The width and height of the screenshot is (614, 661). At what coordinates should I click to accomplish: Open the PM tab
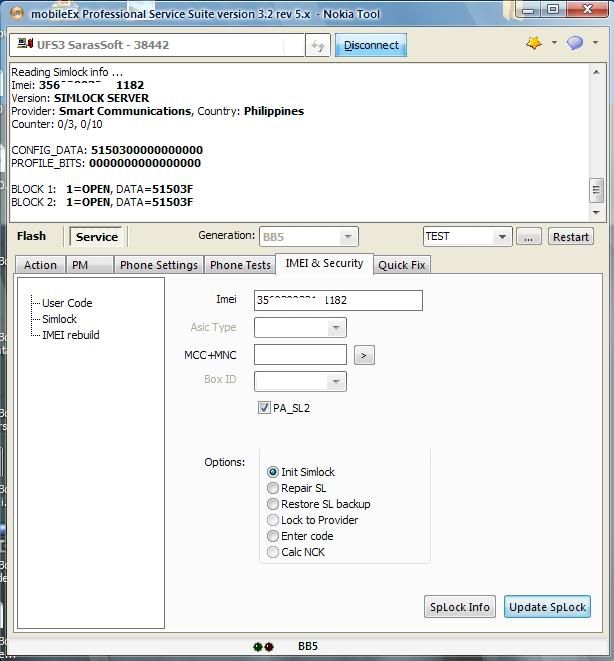pyautogui.click(x=90, y=265)
